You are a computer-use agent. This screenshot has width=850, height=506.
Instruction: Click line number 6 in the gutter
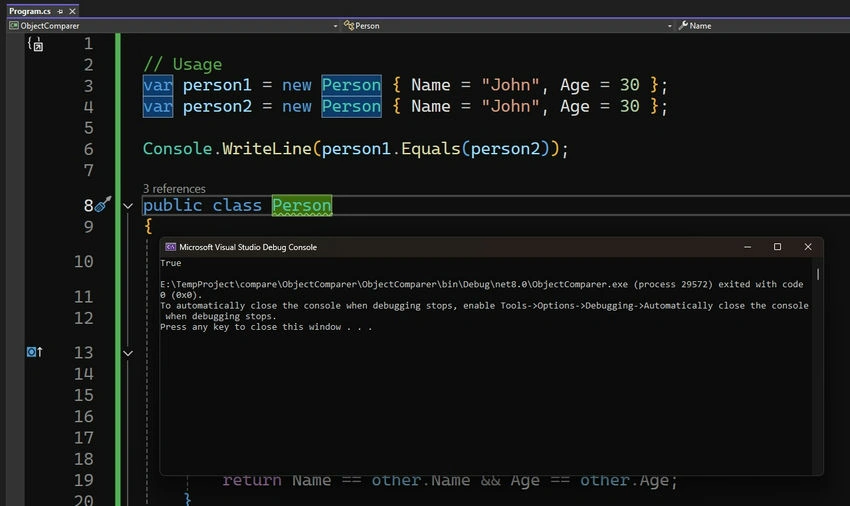[88, 149]
